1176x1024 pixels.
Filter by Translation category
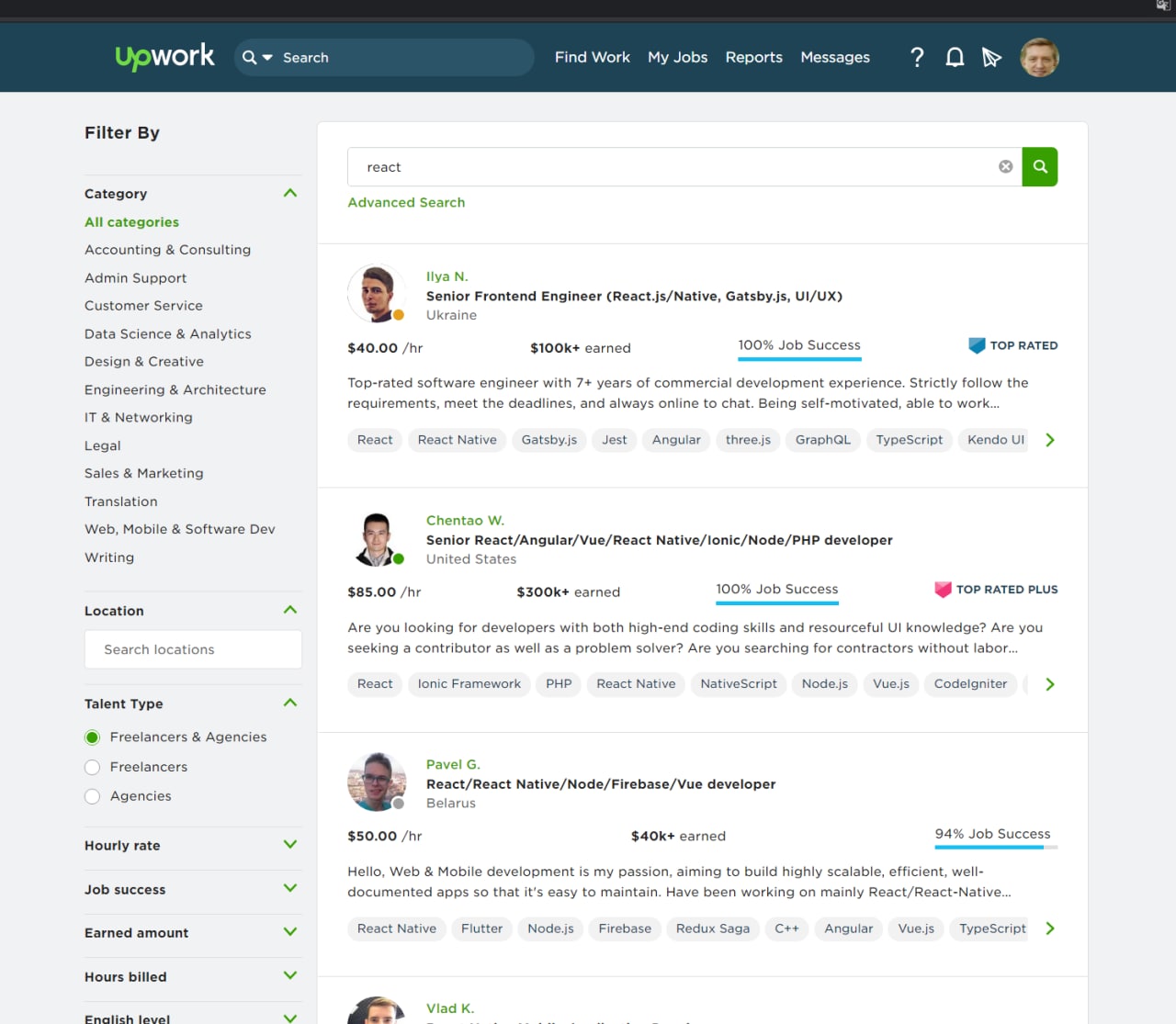[x=121, y=501]
